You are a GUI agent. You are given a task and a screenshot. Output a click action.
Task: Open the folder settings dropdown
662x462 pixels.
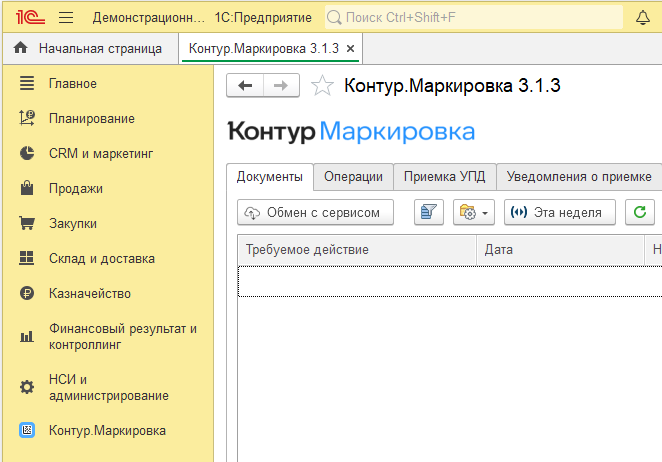pyautogui.click(x=474, y=212)
